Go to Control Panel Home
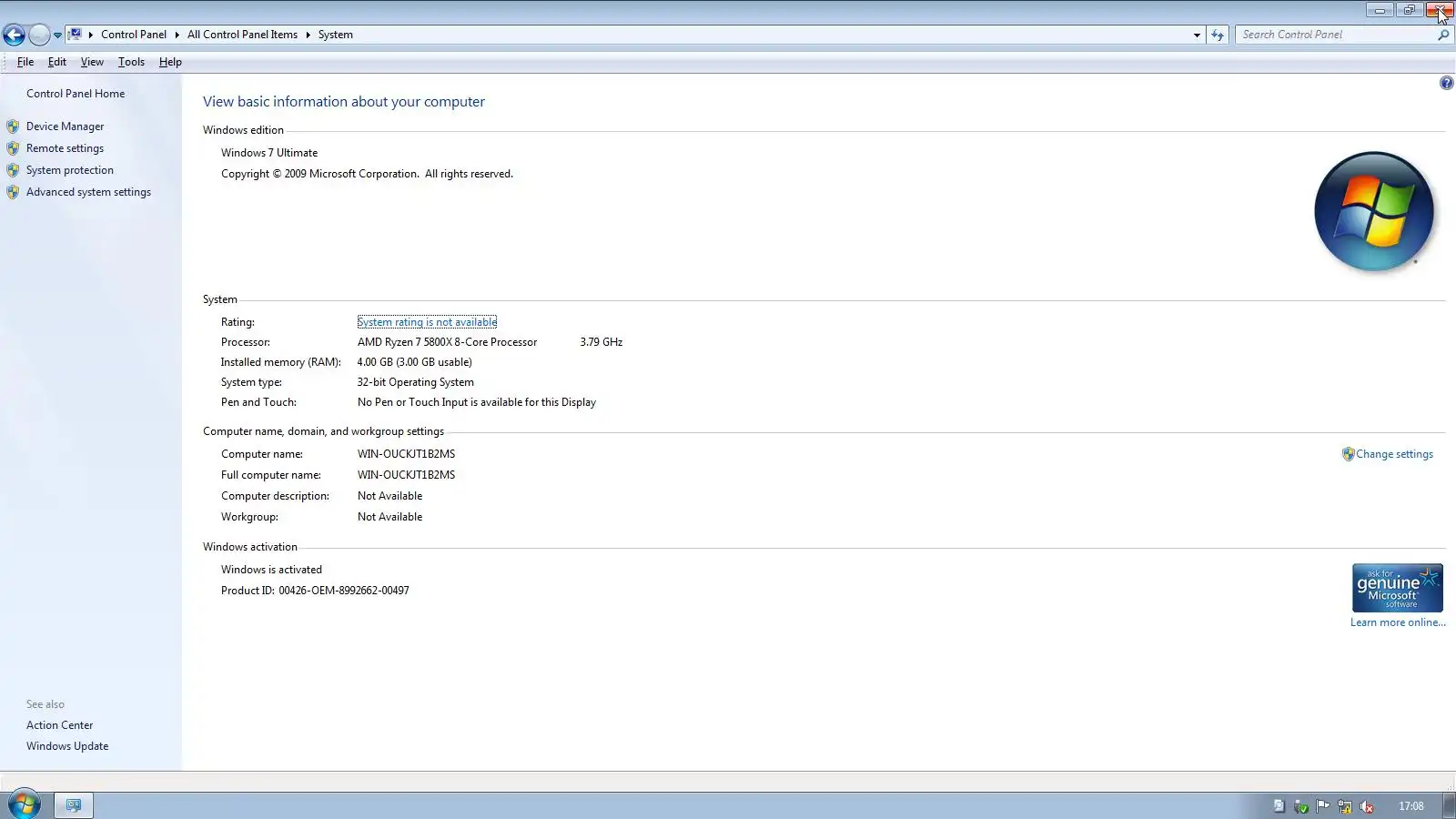This screenshot has height=819, width=1456. (x=76, y=94)
